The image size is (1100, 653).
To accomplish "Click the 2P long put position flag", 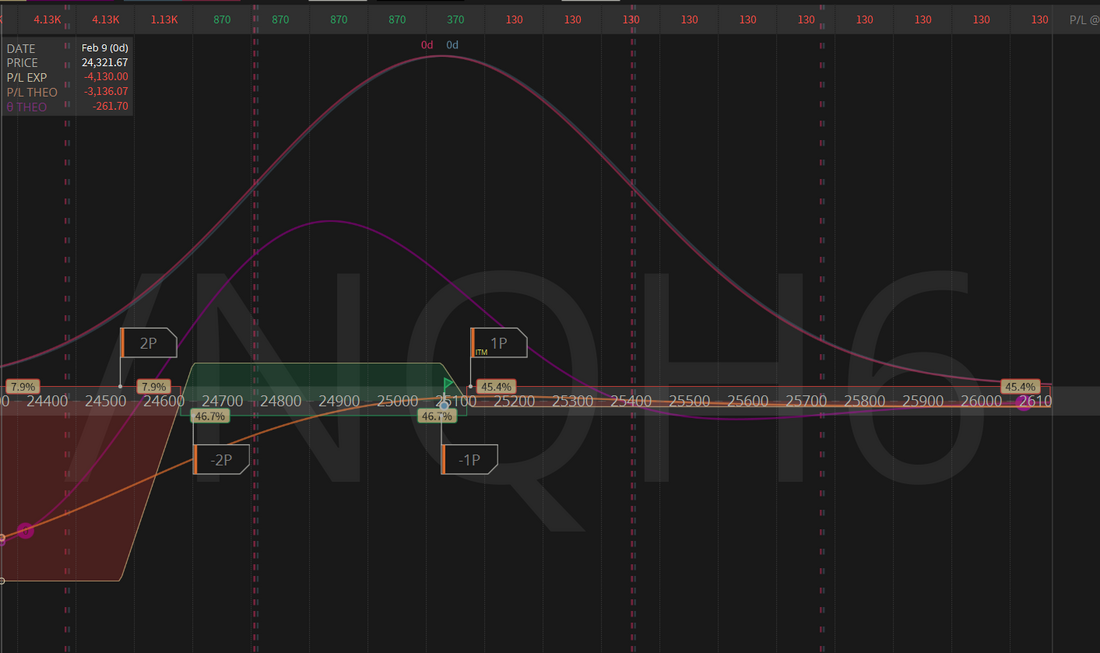I will coord(148,343).
